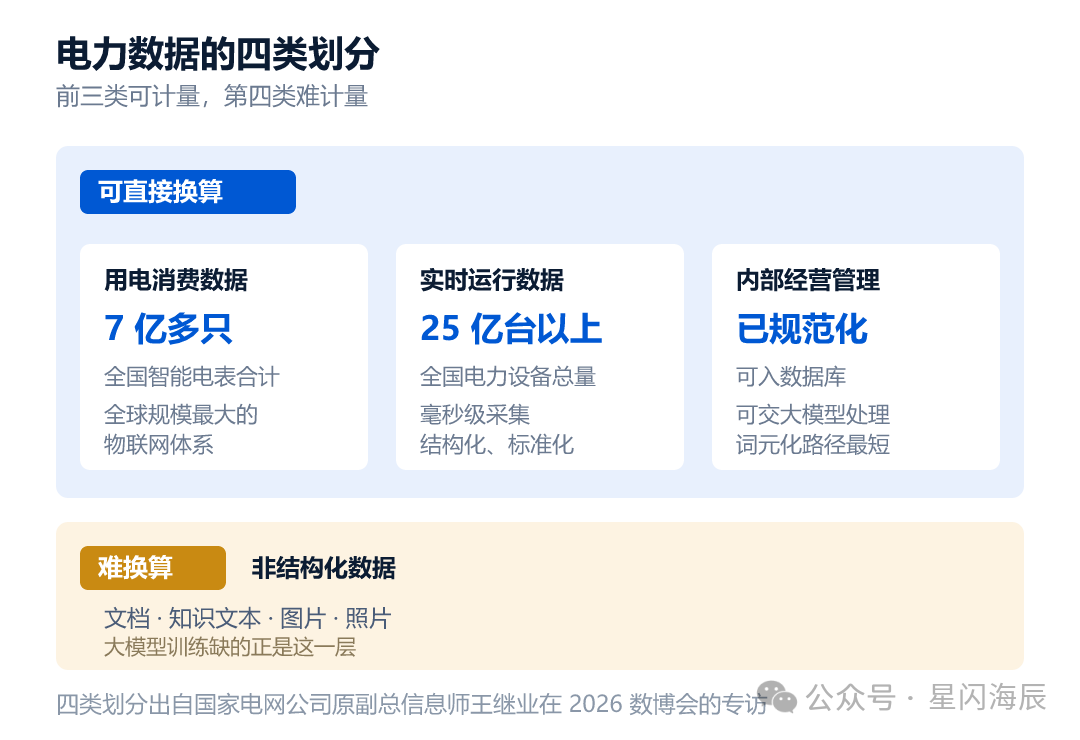The width and height of the screenshot is (1080, 740).
Task: Click the heading 非结构化数据
Action: [x=323, y=568]
